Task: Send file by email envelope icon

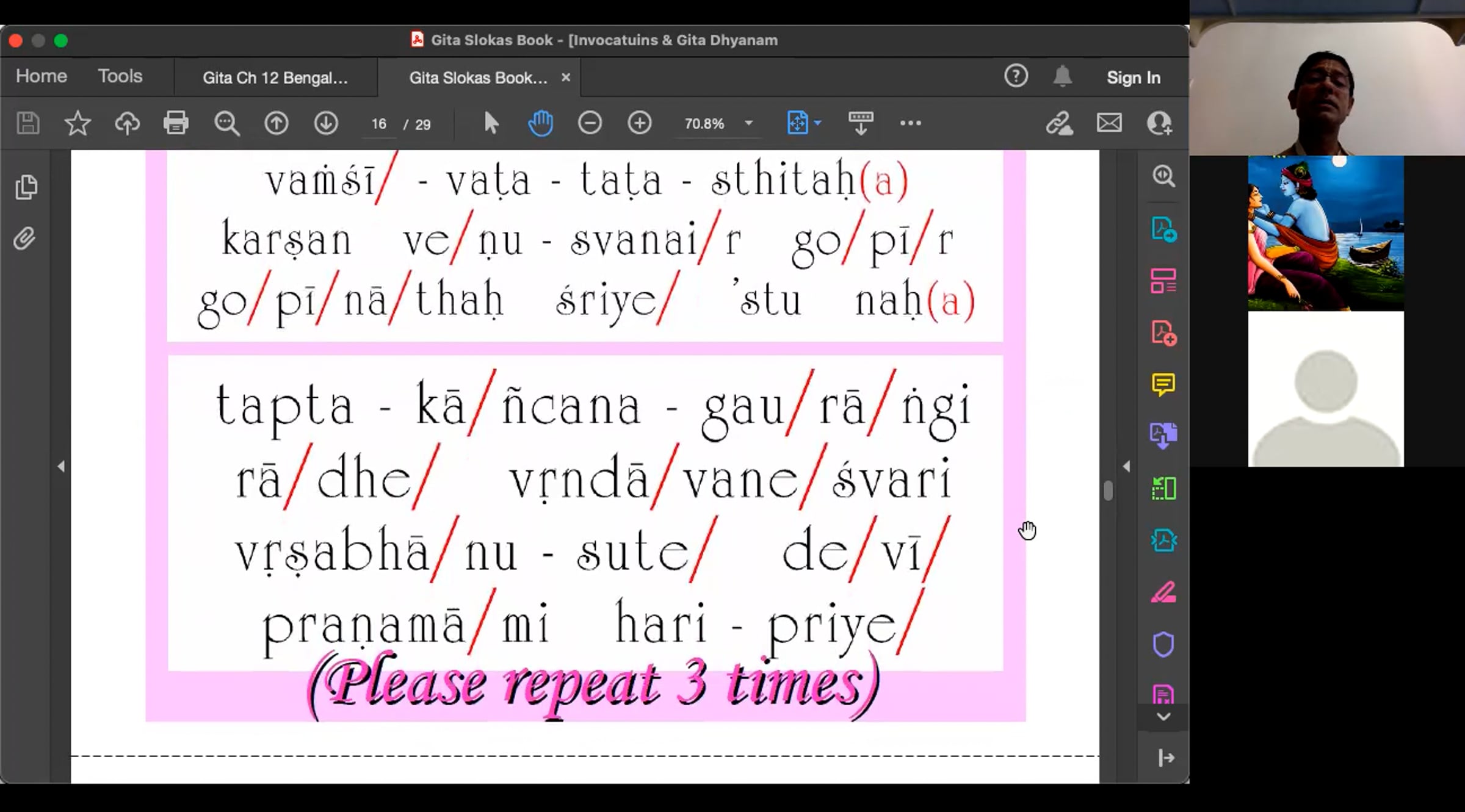Action: pos(1109,123)
